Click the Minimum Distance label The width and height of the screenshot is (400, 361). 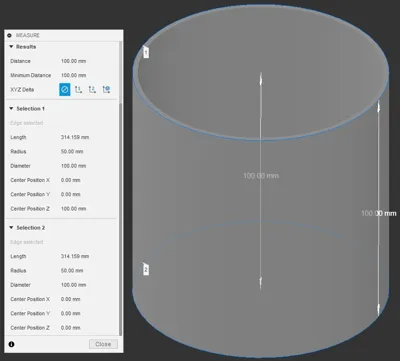click(31, 75)
